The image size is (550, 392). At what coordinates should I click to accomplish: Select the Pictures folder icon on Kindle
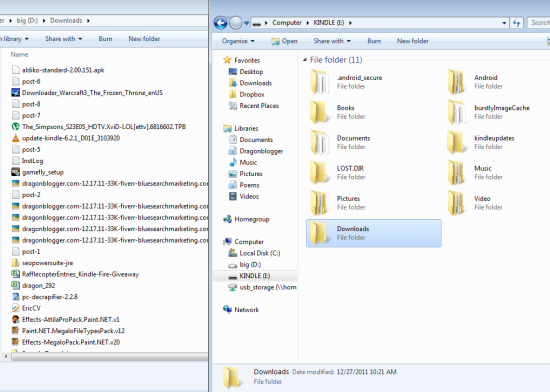point(319,203)
